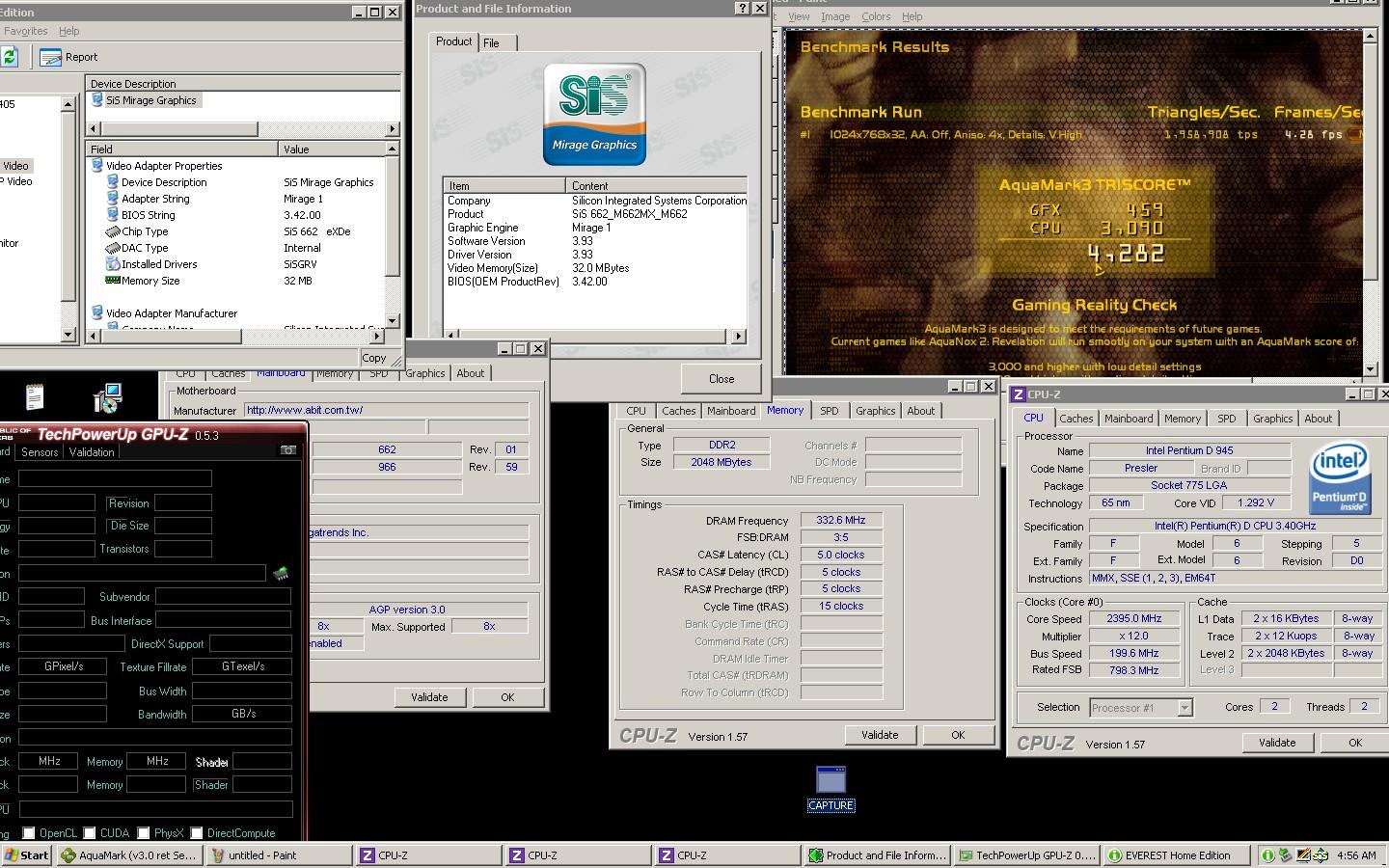Click the Report icon in EVEREST toolbar

click(51, 57)
